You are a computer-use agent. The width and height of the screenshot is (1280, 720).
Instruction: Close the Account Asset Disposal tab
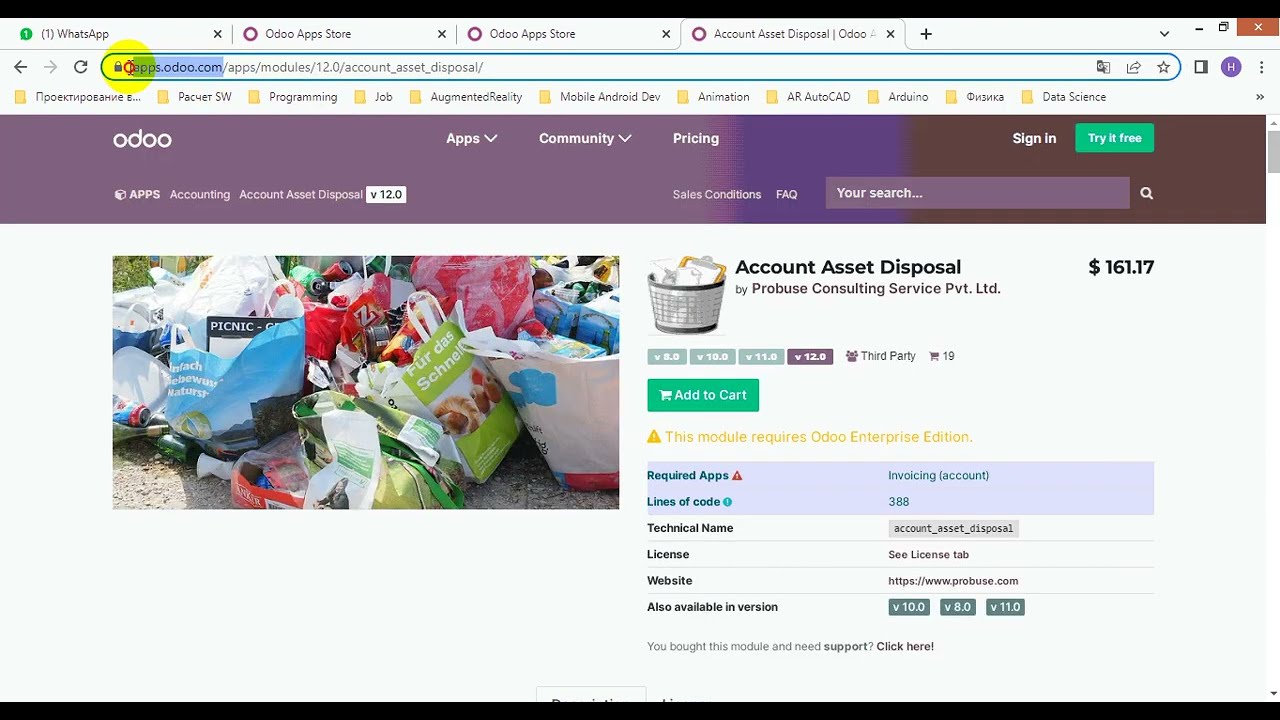pos(890,34)
